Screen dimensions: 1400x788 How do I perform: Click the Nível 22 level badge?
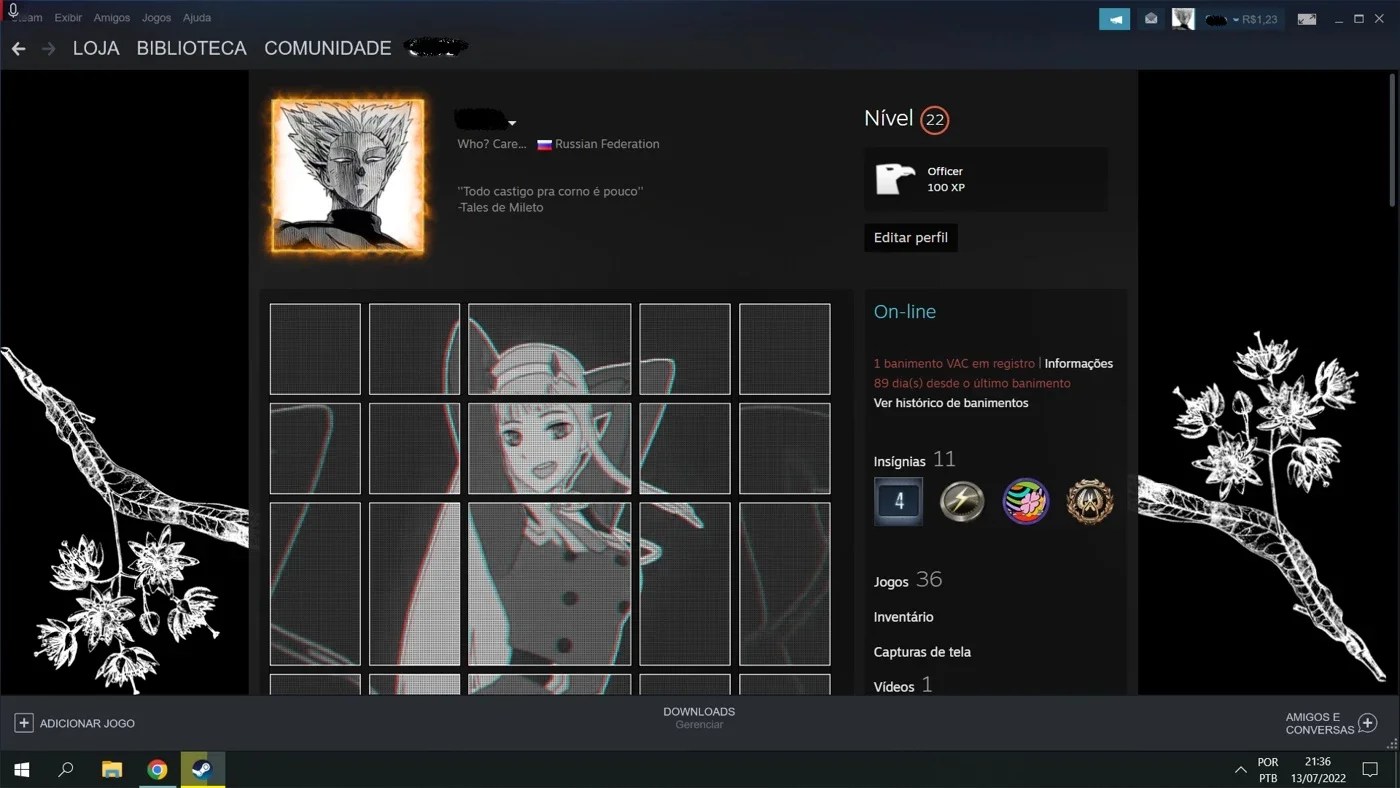934,120
